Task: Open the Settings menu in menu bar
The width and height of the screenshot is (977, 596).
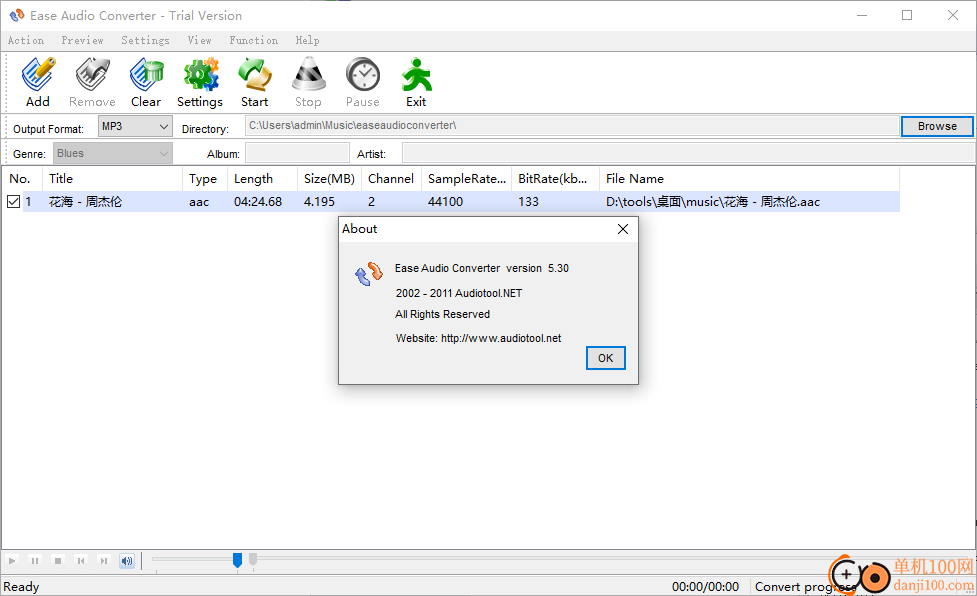Action: pyautogui.click(x=145, y=40)
